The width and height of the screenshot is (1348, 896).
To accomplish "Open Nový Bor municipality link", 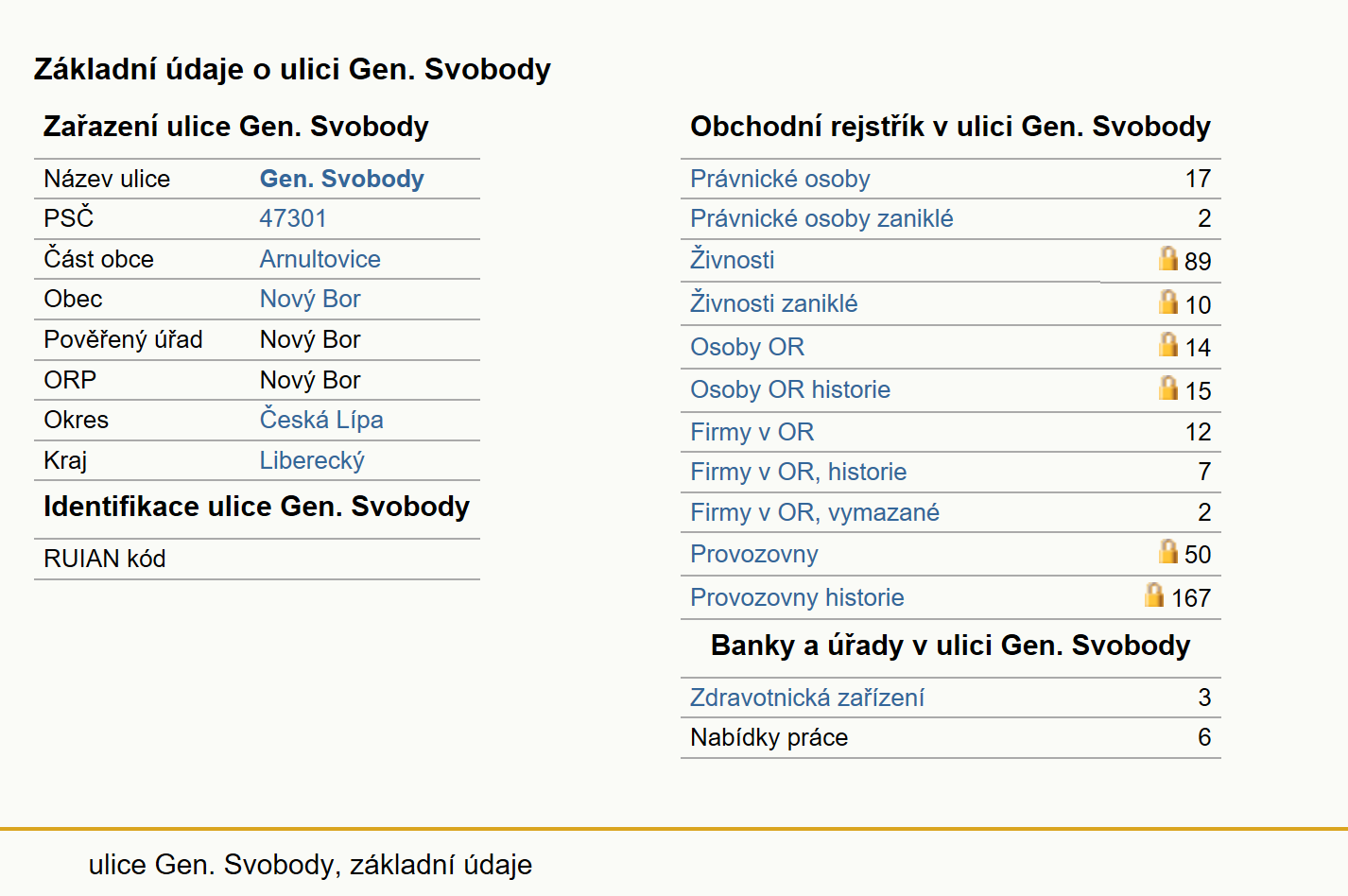I will [310, 299].
